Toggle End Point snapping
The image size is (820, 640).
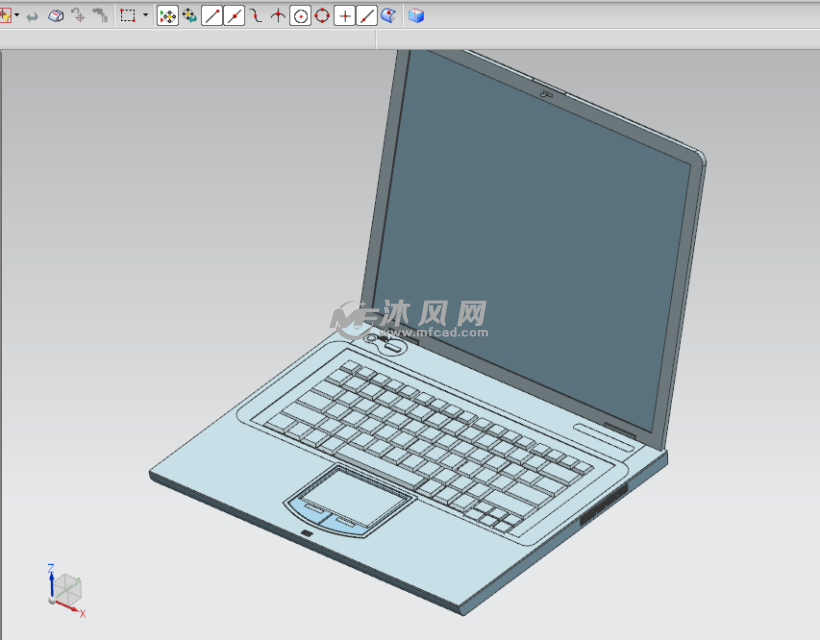(x=212, y=16)
